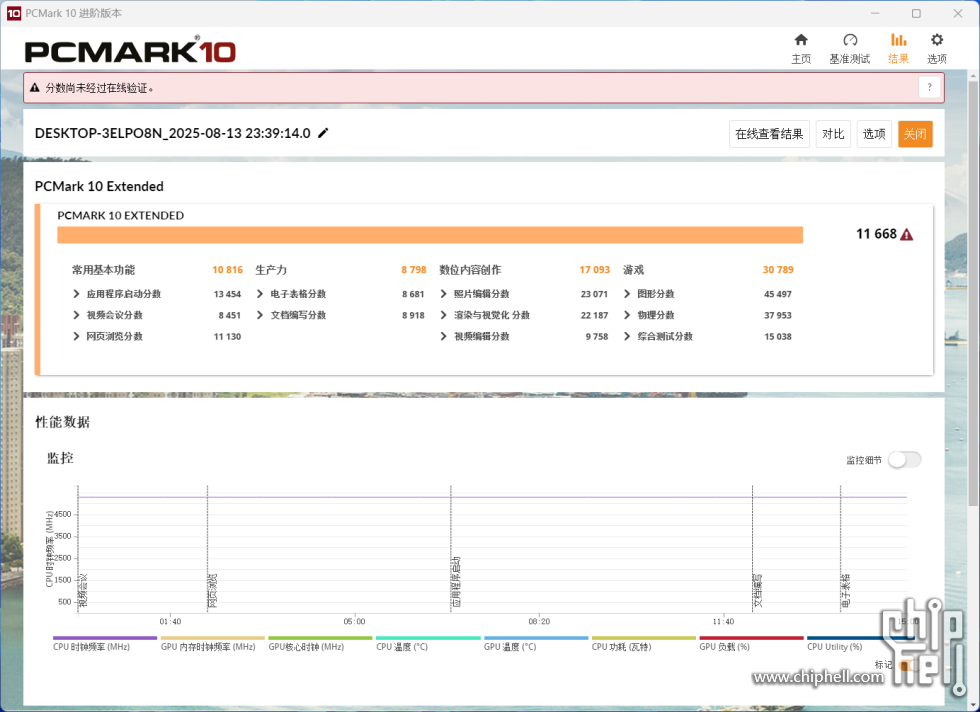This screenshot has height=712, width=980.
Task: Click the 常用基本功能 heading
Action: tap(103, 270)
